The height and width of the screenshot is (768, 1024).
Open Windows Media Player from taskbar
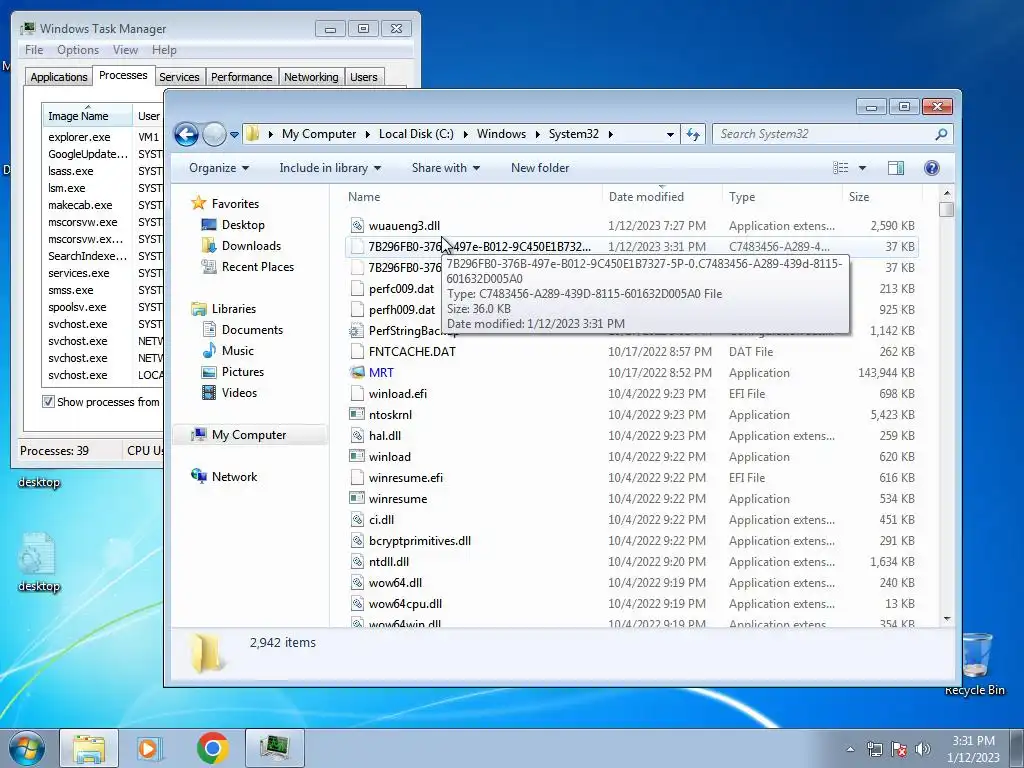[150, 748]
